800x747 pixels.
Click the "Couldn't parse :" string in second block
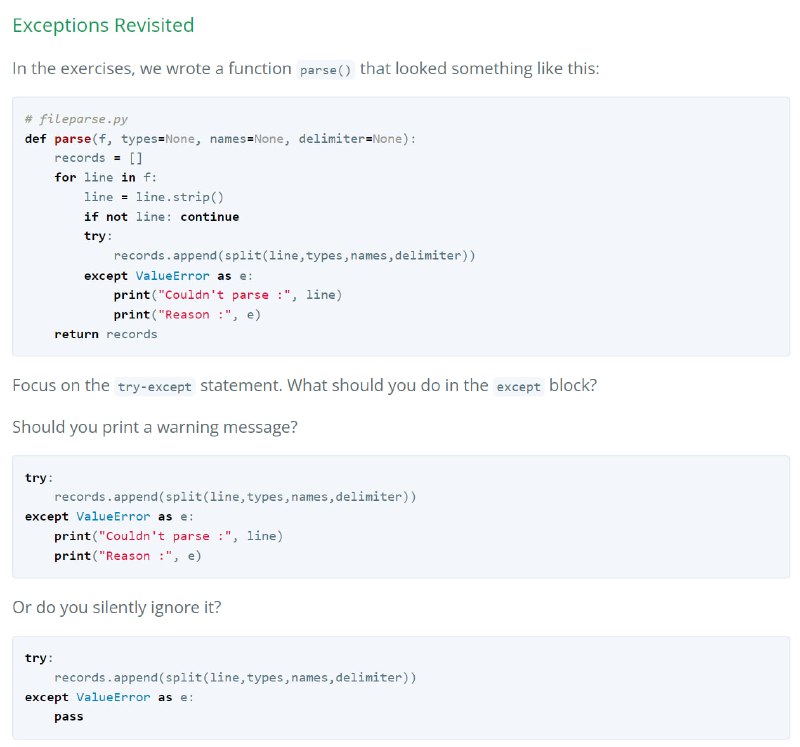(166, 536)
